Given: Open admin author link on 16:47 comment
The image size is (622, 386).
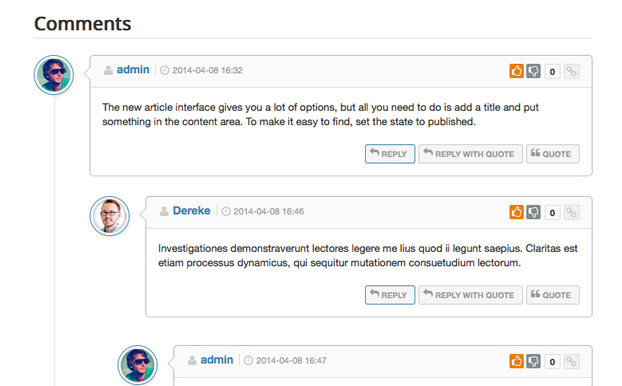Looking at the screenshot, I should tap(217, 360).
